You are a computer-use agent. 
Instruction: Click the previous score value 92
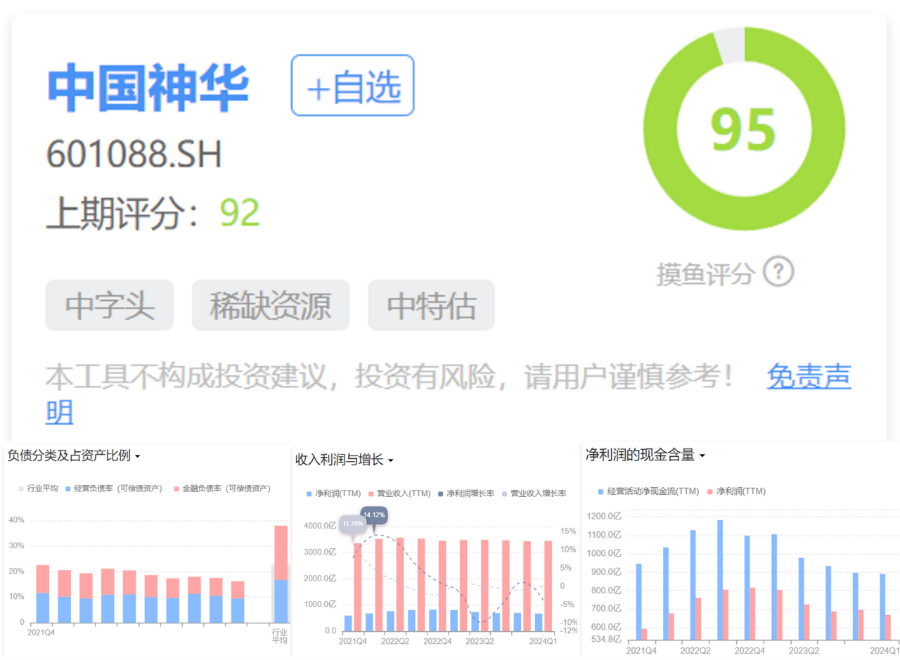coord(240,213)
